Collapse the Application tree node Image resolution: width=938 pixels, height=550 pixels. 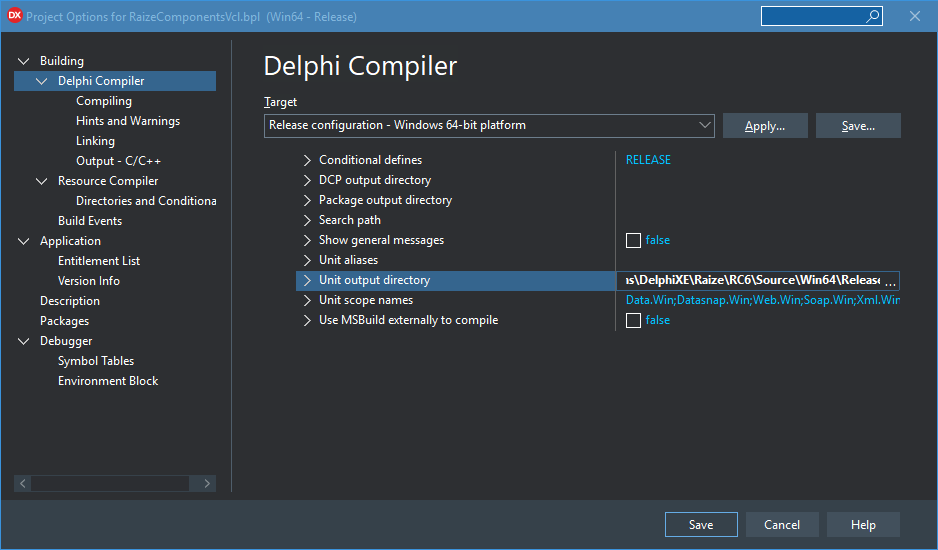pos(23,241)
